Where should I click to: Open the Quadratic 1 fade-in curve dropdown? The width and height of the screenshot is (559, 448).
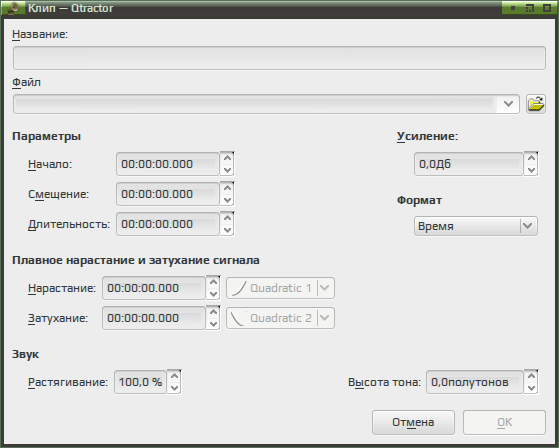(x=280, y=288)
